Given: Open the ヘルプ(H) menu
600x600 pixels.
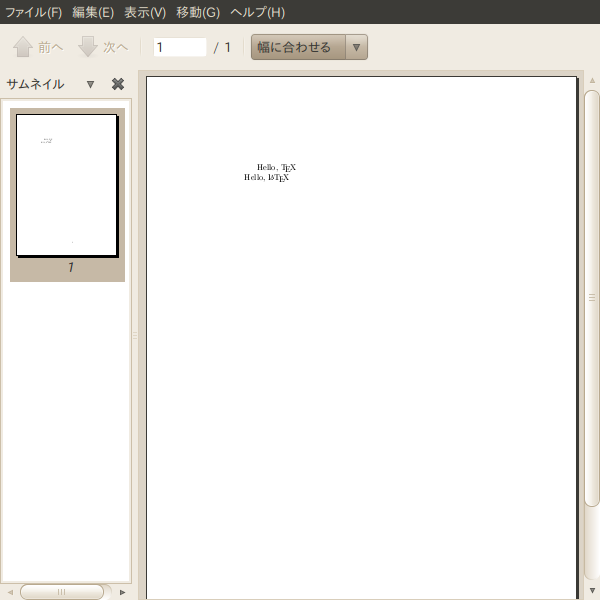Looking at the screenshot, I should tap(258, 12).
